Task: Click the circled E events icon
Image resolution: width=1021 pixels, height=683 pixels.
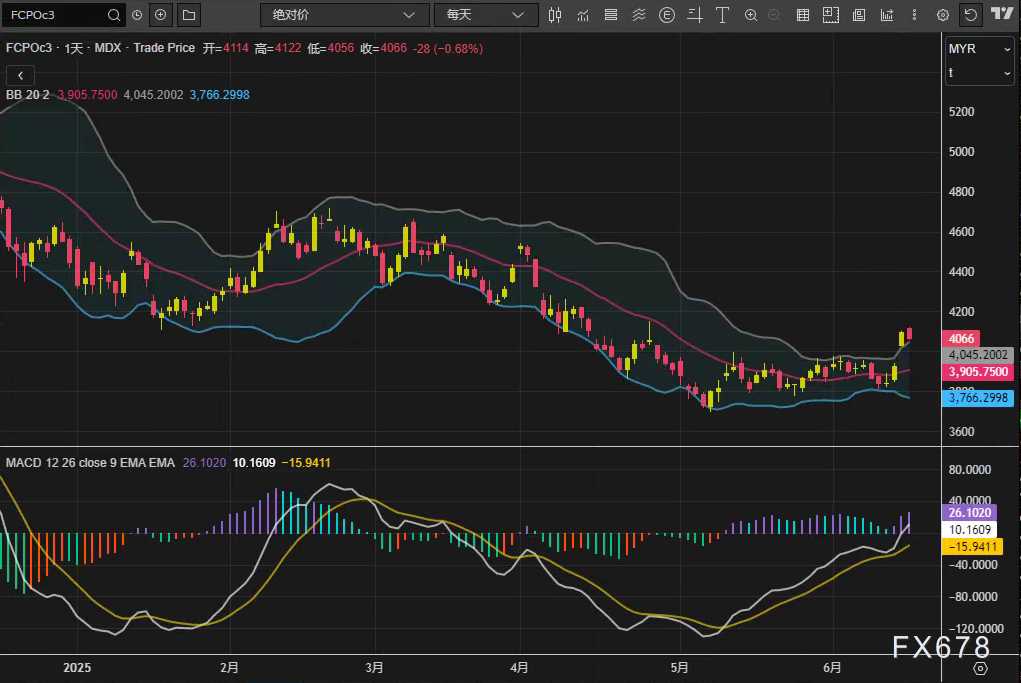Action: [667, 15]
